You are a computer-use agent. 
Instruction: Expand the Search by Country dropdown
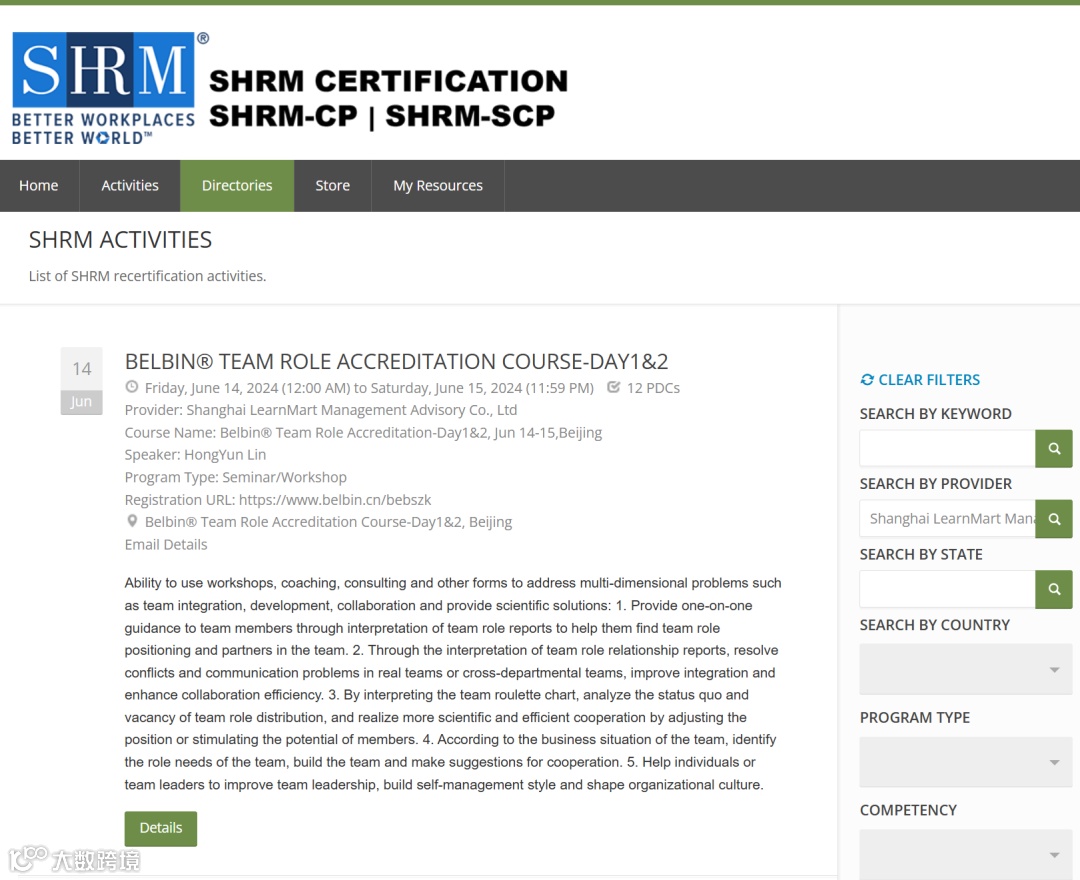point(966,669)
